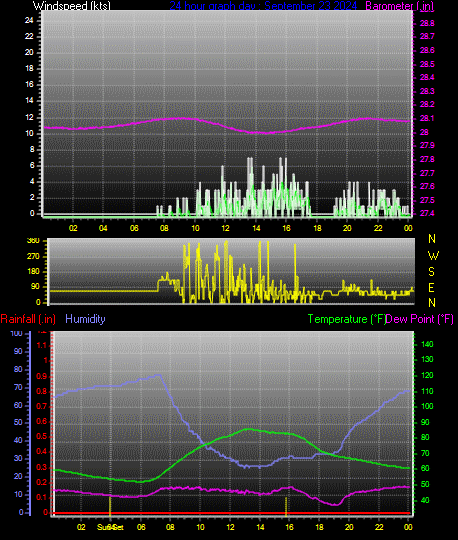The height and width of the screenshot is (540, 458).
Task: Click the 50 humidity axis value
Action: [x=18, y=423]
